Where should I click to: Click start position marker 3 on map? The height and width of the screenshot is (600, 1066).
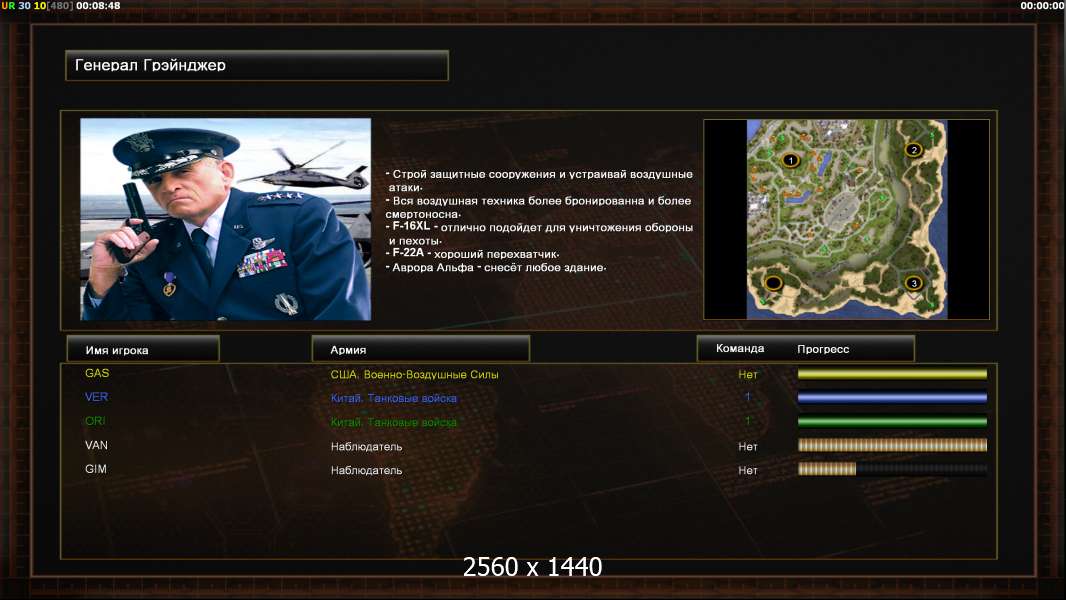[x=914, y=283]
